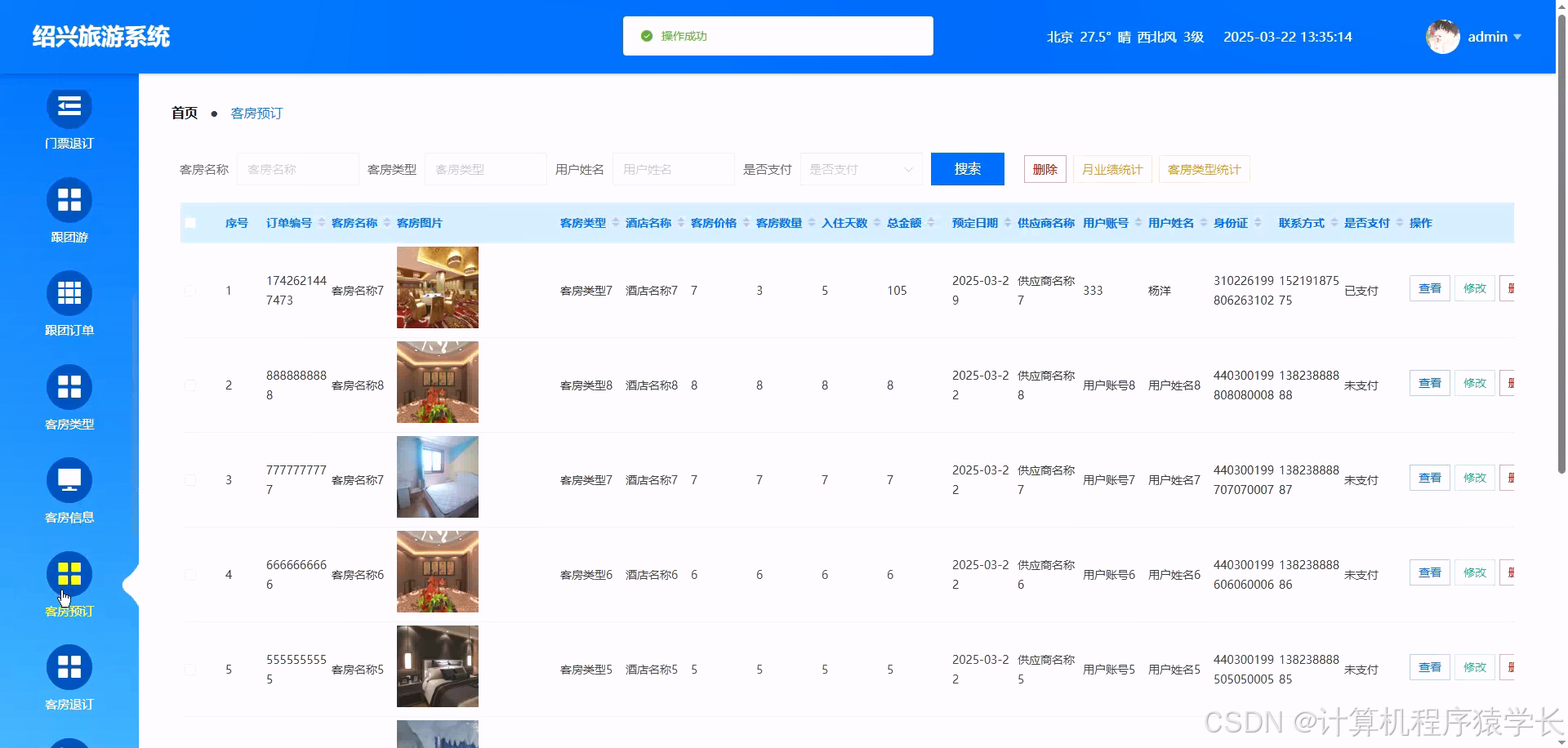The image size is (1568, 748).
Task: Open 月业绩统计 statistics
Action: click(x=1112, y=169)
